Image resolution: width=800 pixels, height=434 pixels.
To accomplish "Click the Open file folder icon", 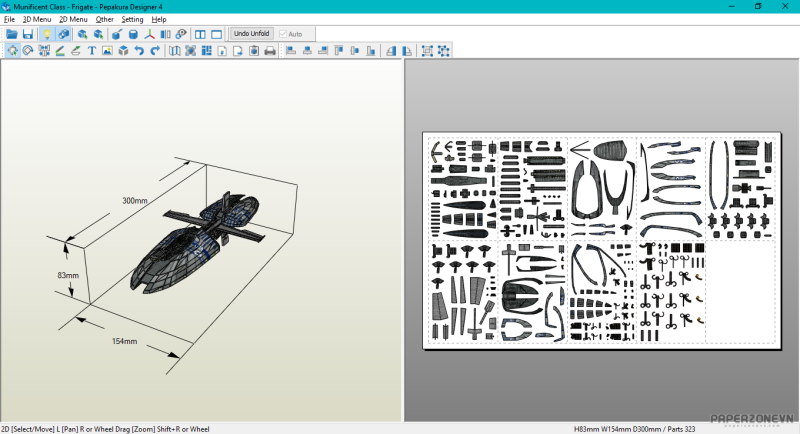I will (12, 34).
